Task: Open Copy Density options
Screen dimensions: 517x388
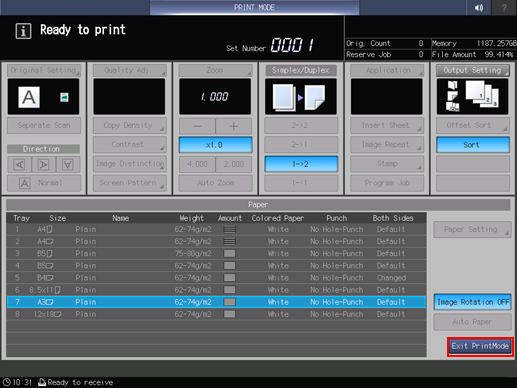Action: tap(129, 126)
